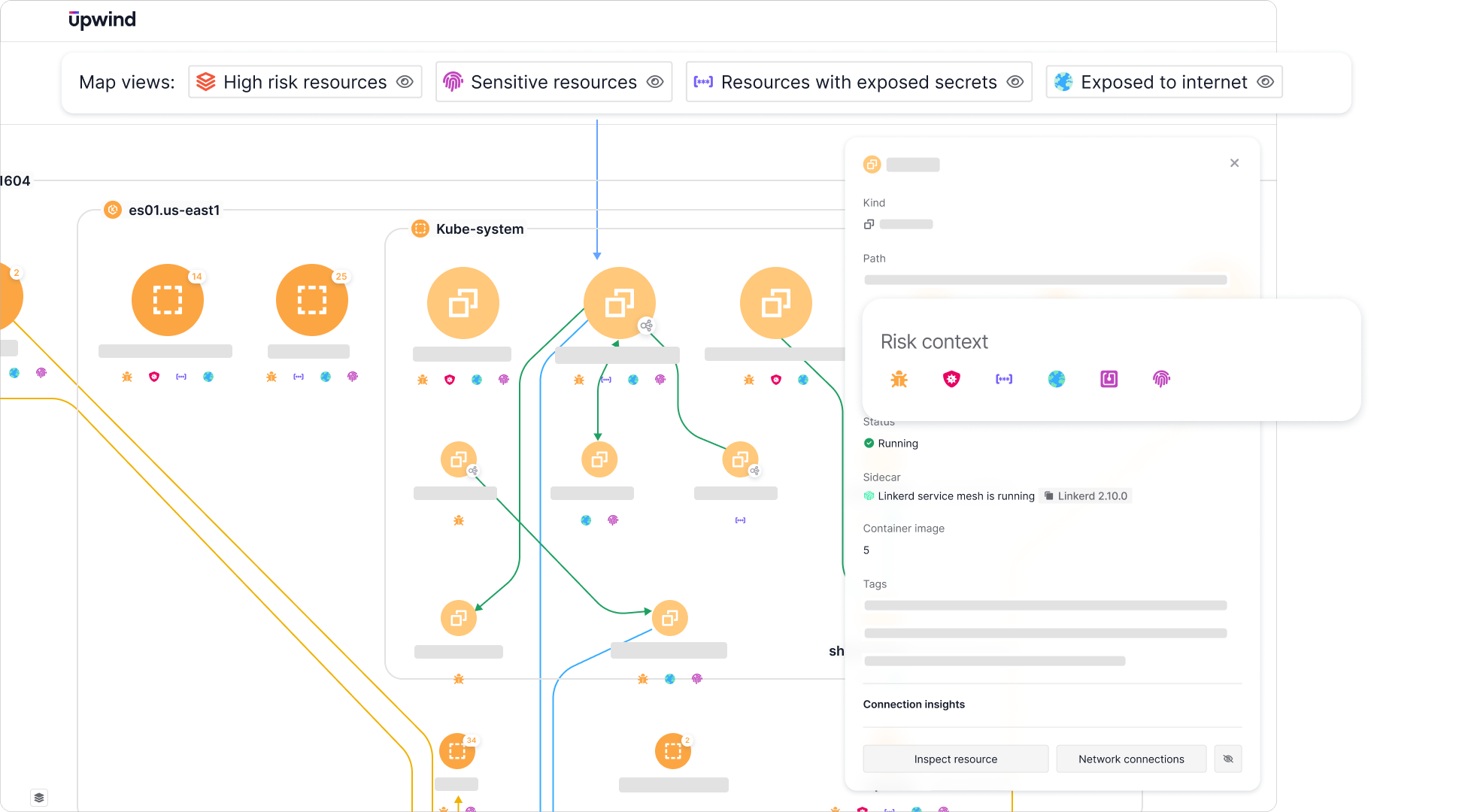The image size is (1465, 812).
Task: Toggle visibility of High risk resources view
Action: (x=405, y=82)
